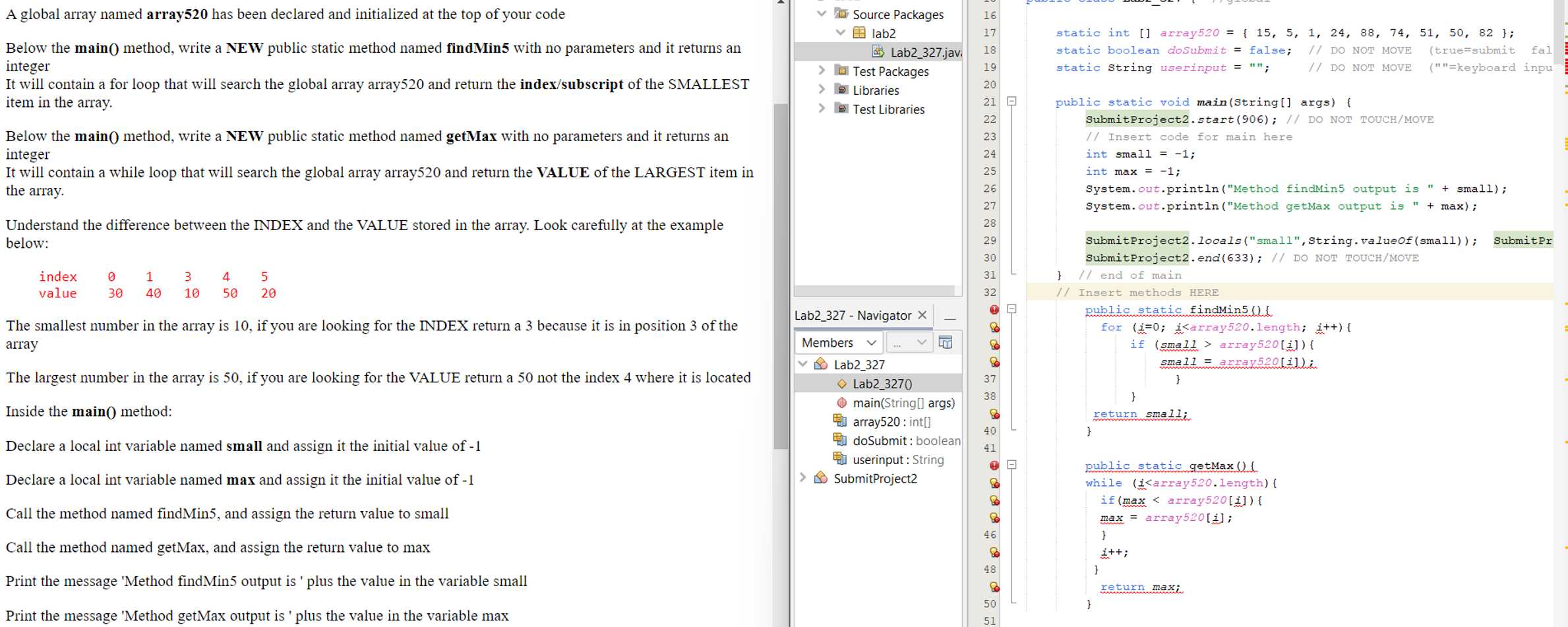Collapse the main method code fold at line 21
This screenshot has height=627, width=1568.
tap(1010, 102)
